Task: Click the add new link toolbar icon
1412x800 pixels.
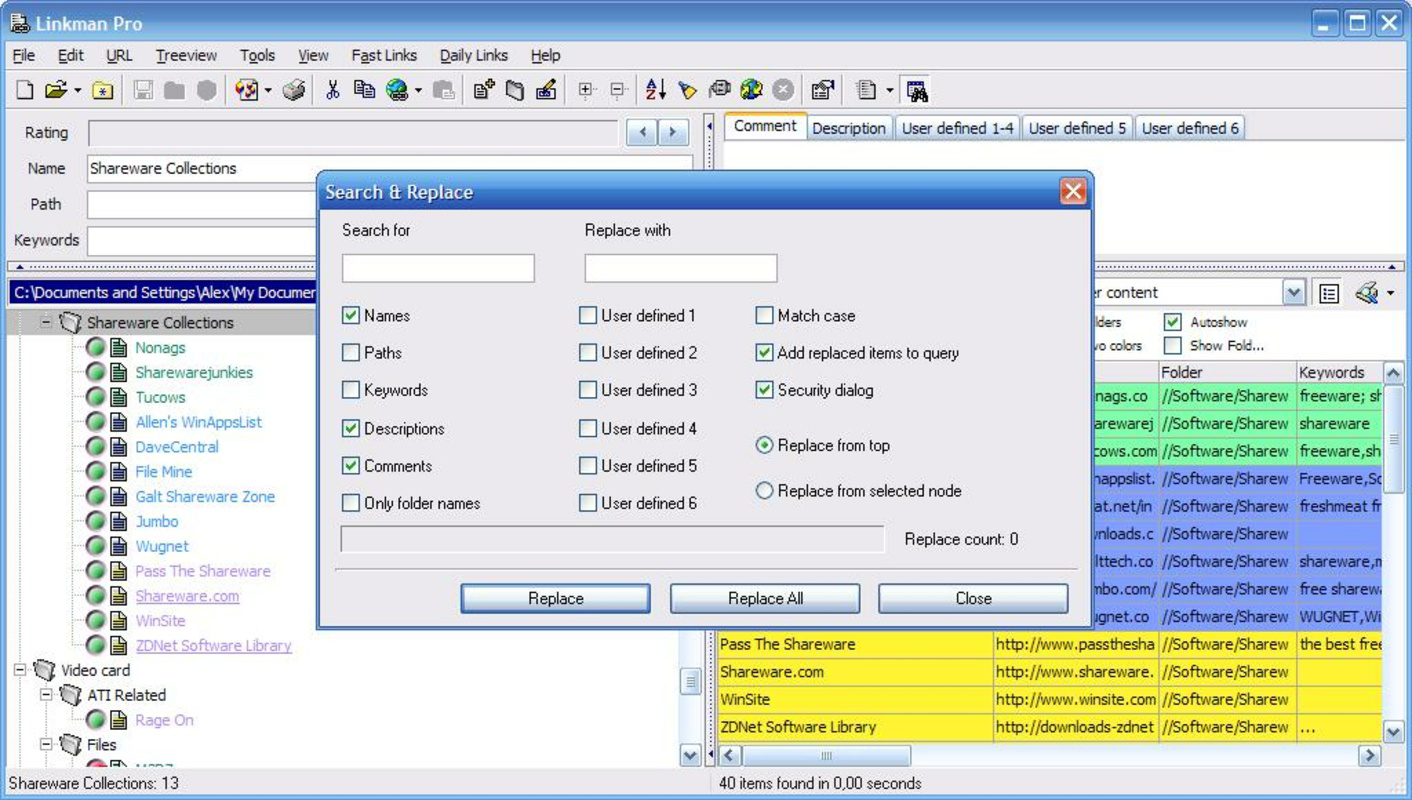Action: click(x=484, y=90)
